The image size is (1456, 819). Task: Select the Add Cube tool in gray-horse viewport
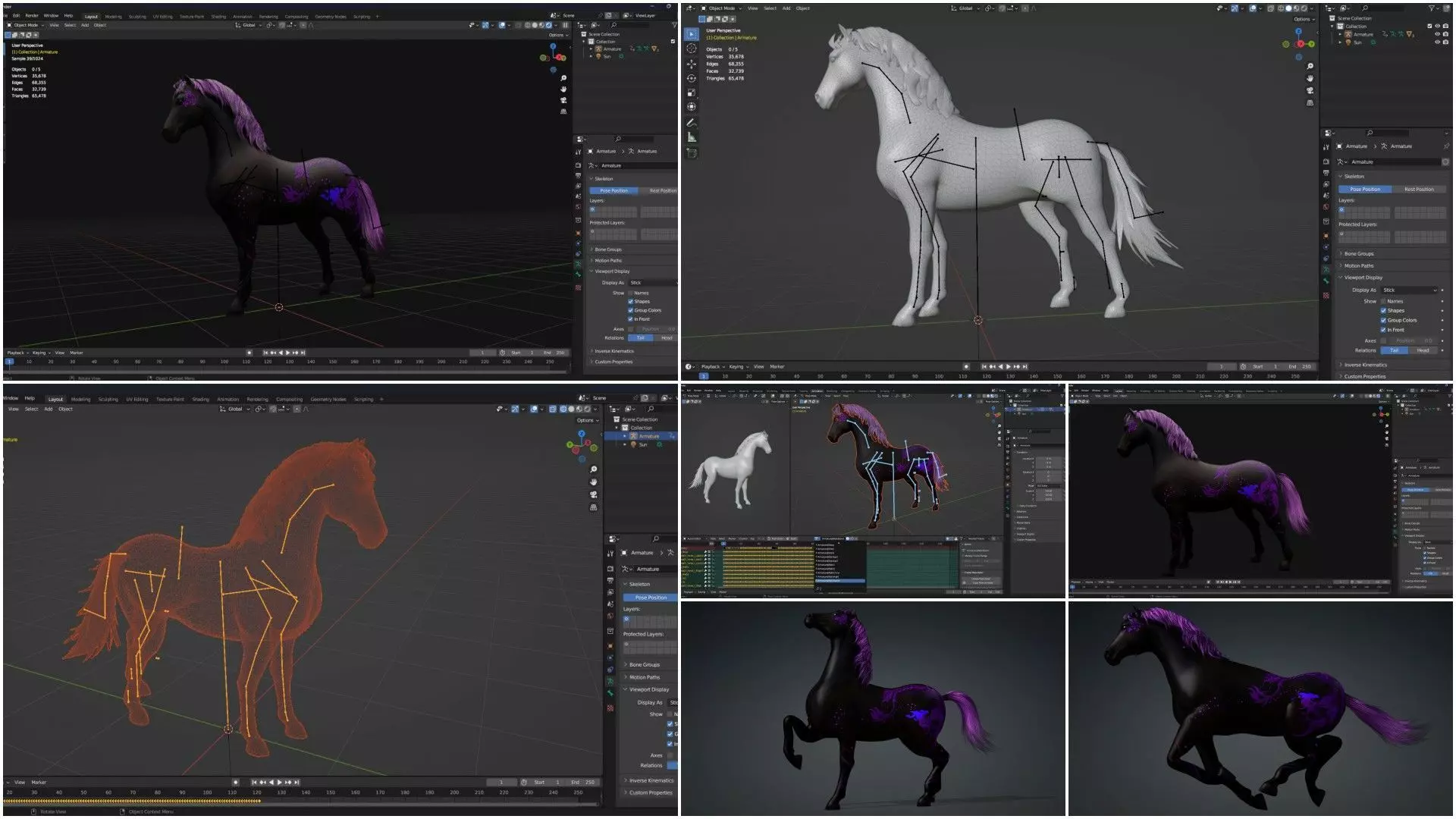[x=691, y=152]
